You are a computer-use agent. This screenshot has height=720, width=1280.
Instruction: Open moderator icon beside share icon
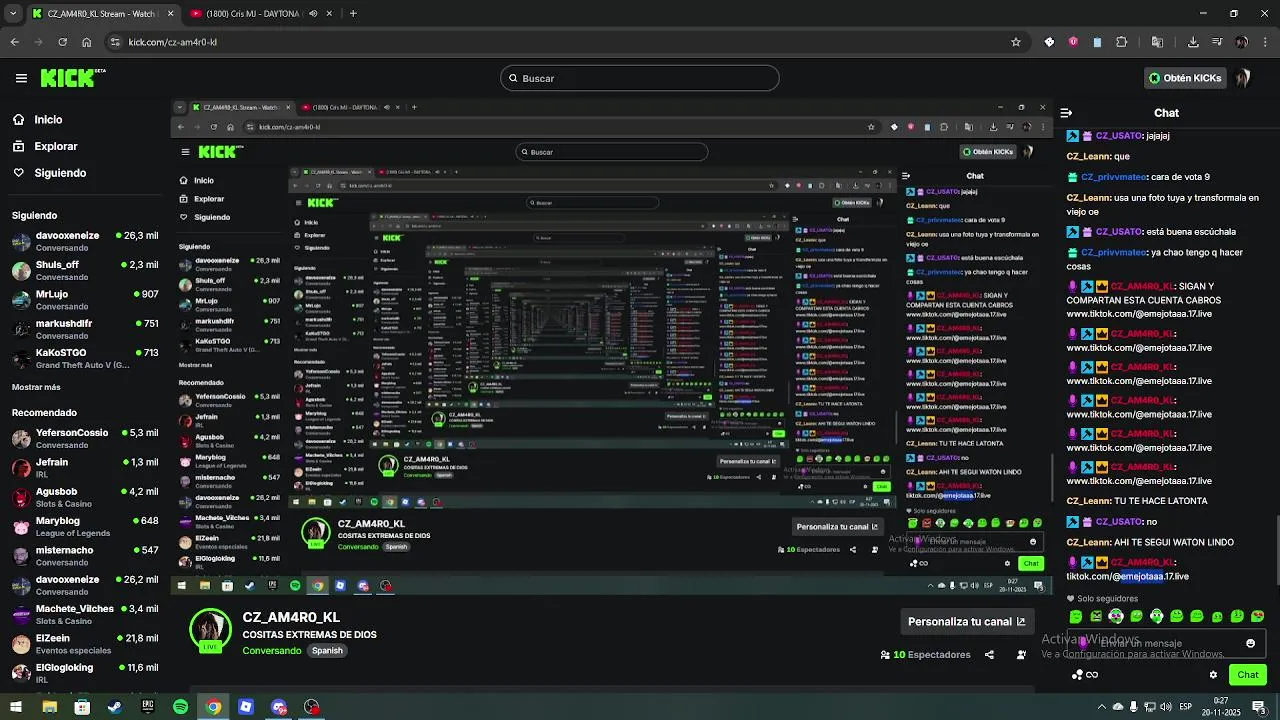point(1021,655)
